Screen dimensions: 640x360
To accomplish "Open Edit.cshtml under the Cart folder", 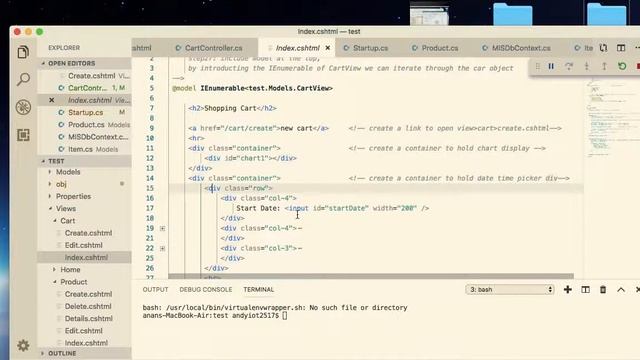I will click(x=84, y=245).
